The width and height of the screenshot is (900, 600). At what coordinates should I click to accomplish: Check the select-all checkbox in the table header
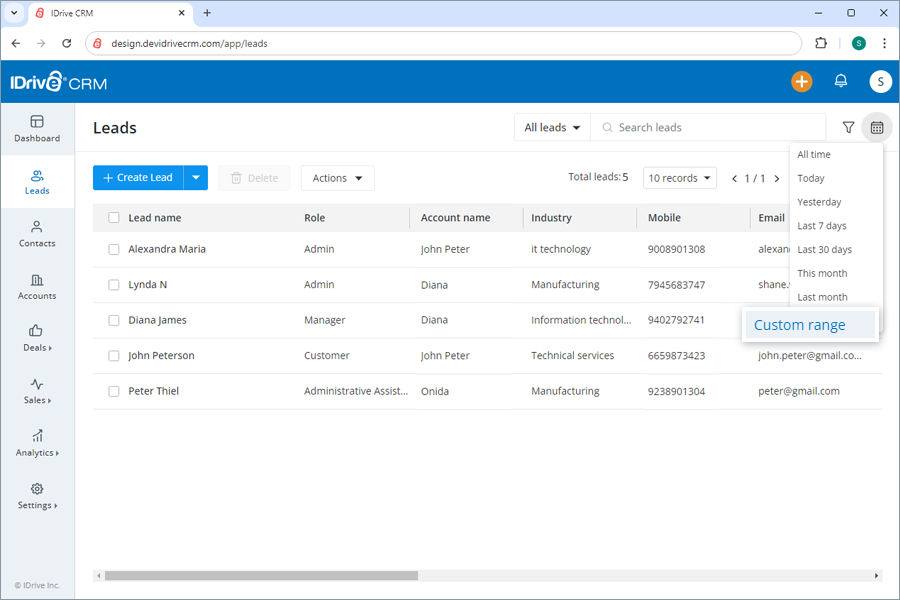113,217
